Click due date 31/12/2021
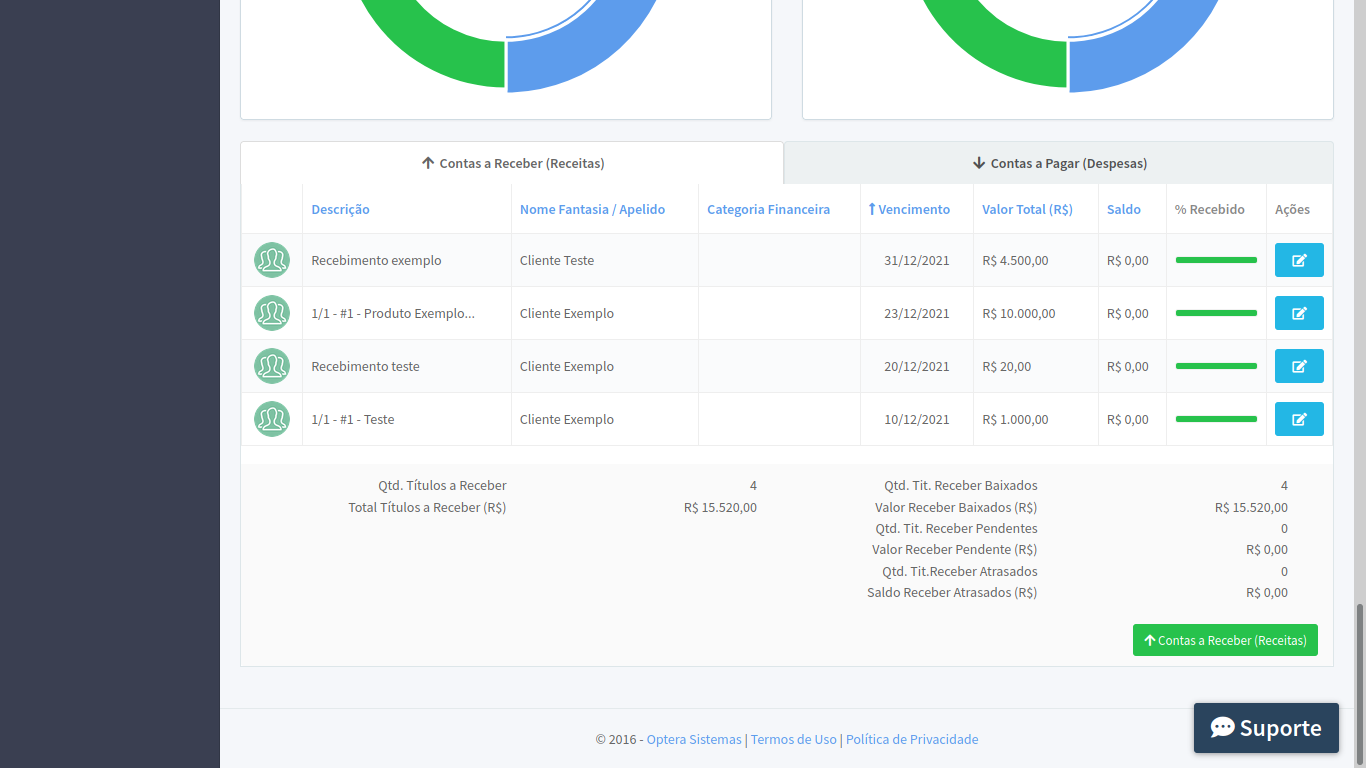1366x768 pixels. 917,260
